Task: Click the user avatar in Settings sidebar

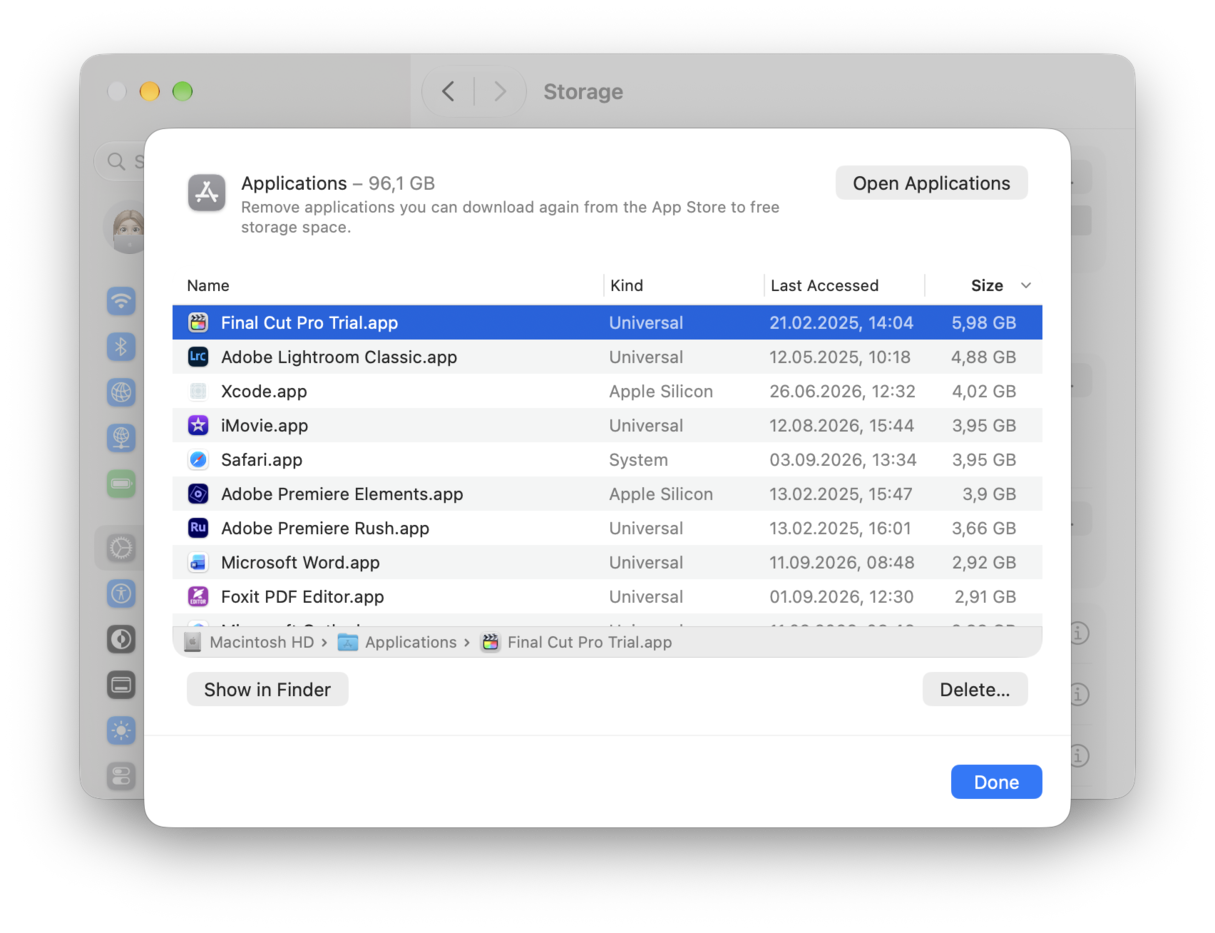Action: coord(125,229)
